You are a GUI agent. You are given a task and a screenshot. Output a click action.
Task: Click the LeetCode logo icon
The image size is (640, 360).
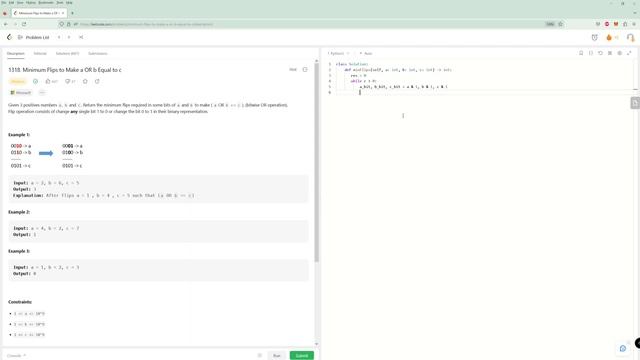coord(9,37)
